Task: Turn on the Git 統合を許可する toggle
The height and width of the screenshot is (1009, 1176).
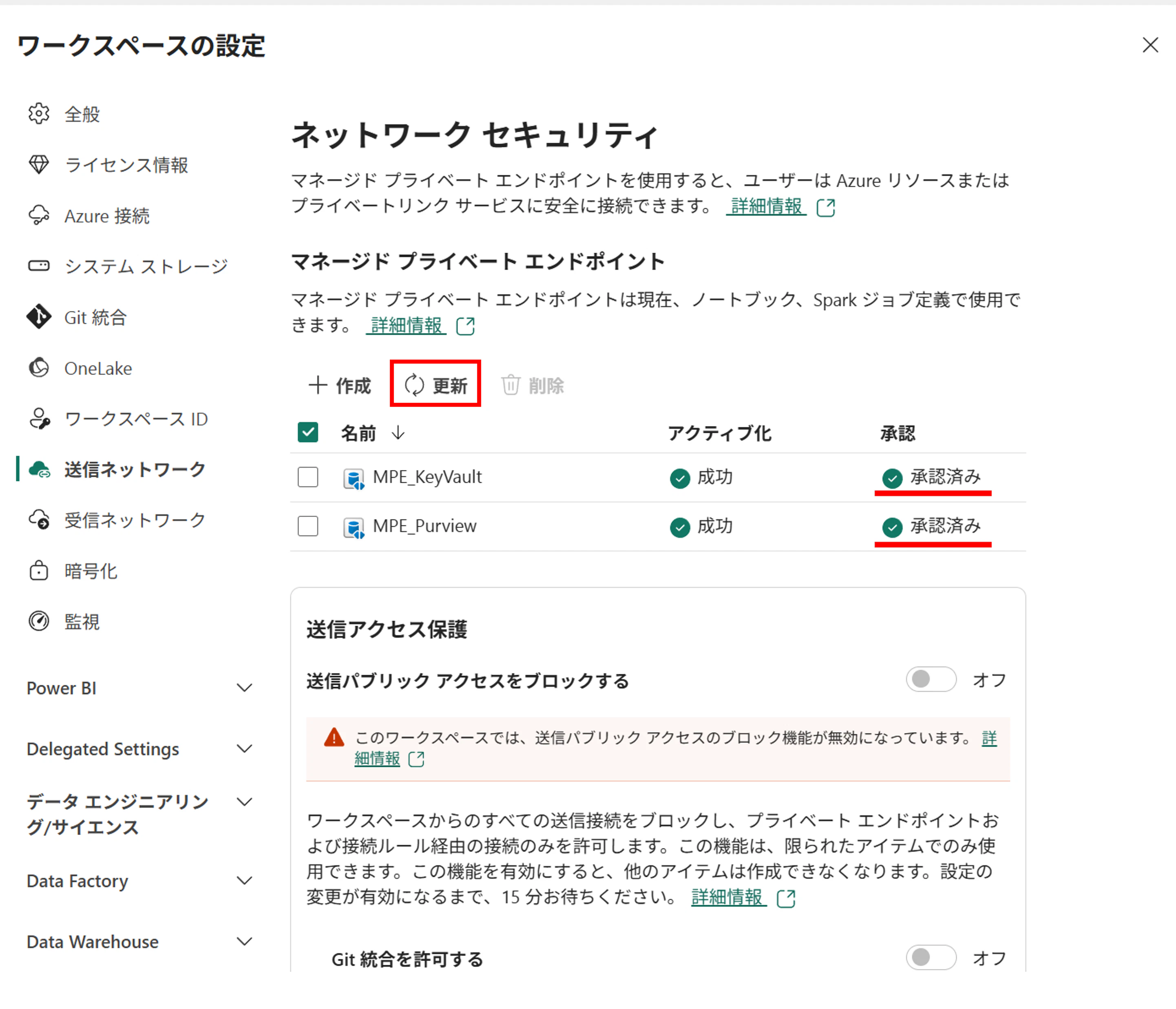Action: (x=930, y=957)
